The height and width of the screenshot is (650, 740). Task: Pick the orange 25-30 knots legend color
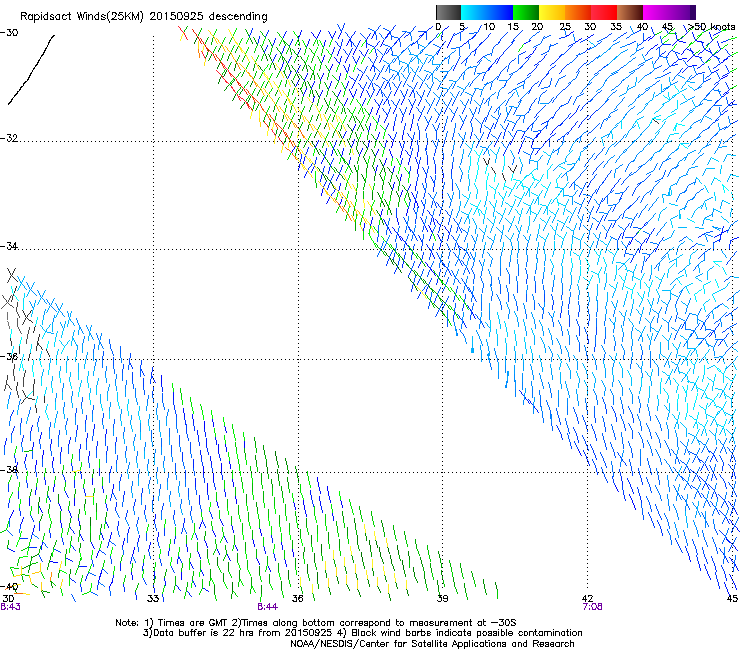578,12
